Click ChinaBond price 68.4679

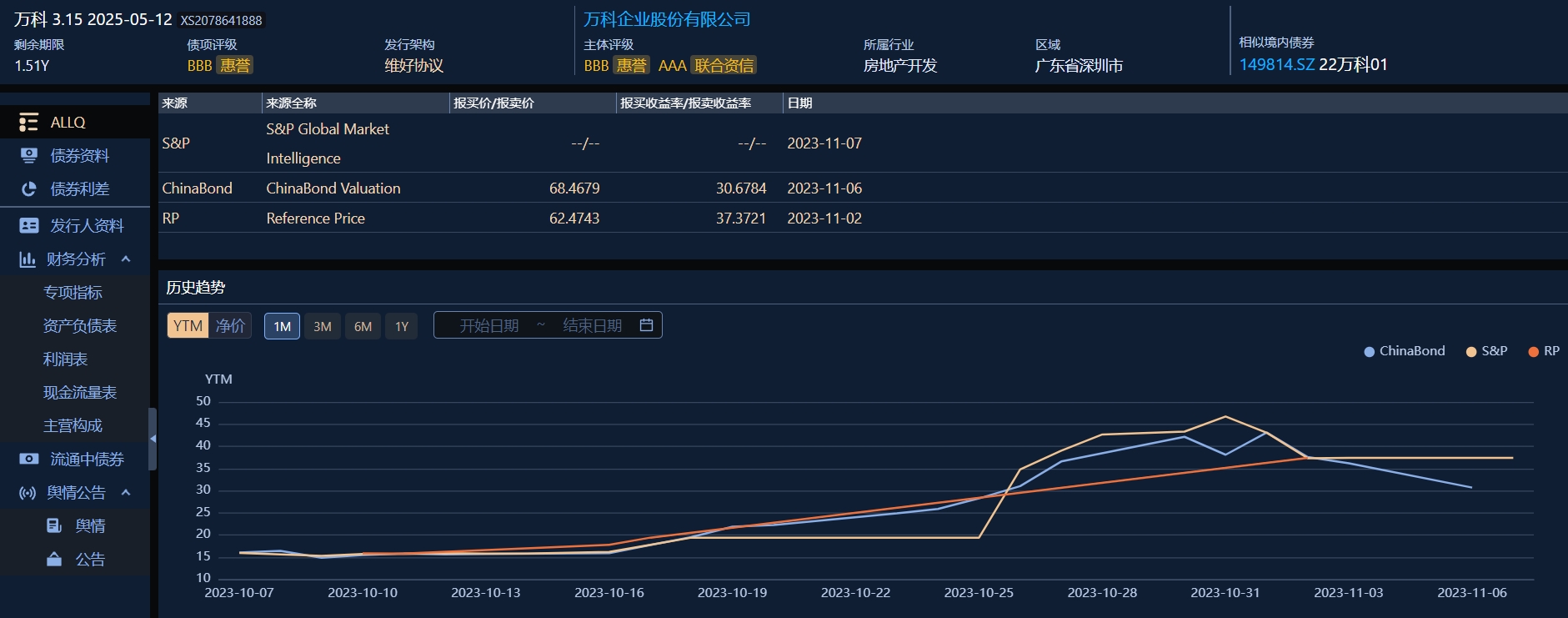click(574, 188)
